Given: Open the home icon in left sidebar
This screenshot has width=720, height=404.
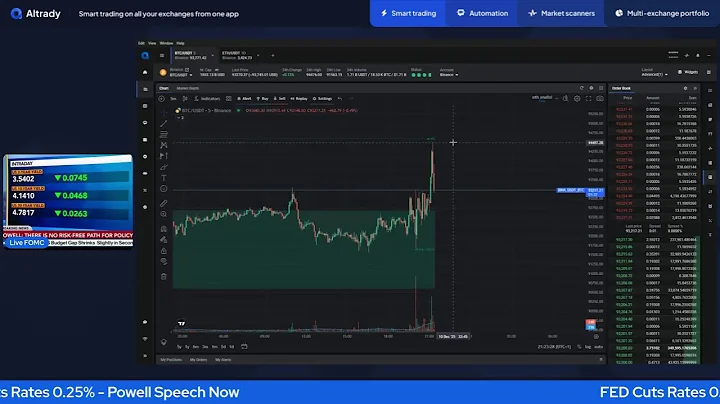Looking at the screenshot, I should 145,73.
